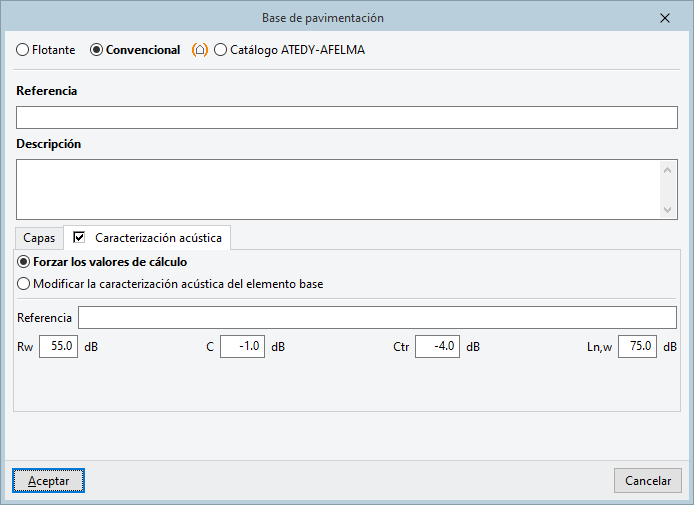Click the top Referencia text field
Viewport: 694px width, 505px height.
point(346,118)
